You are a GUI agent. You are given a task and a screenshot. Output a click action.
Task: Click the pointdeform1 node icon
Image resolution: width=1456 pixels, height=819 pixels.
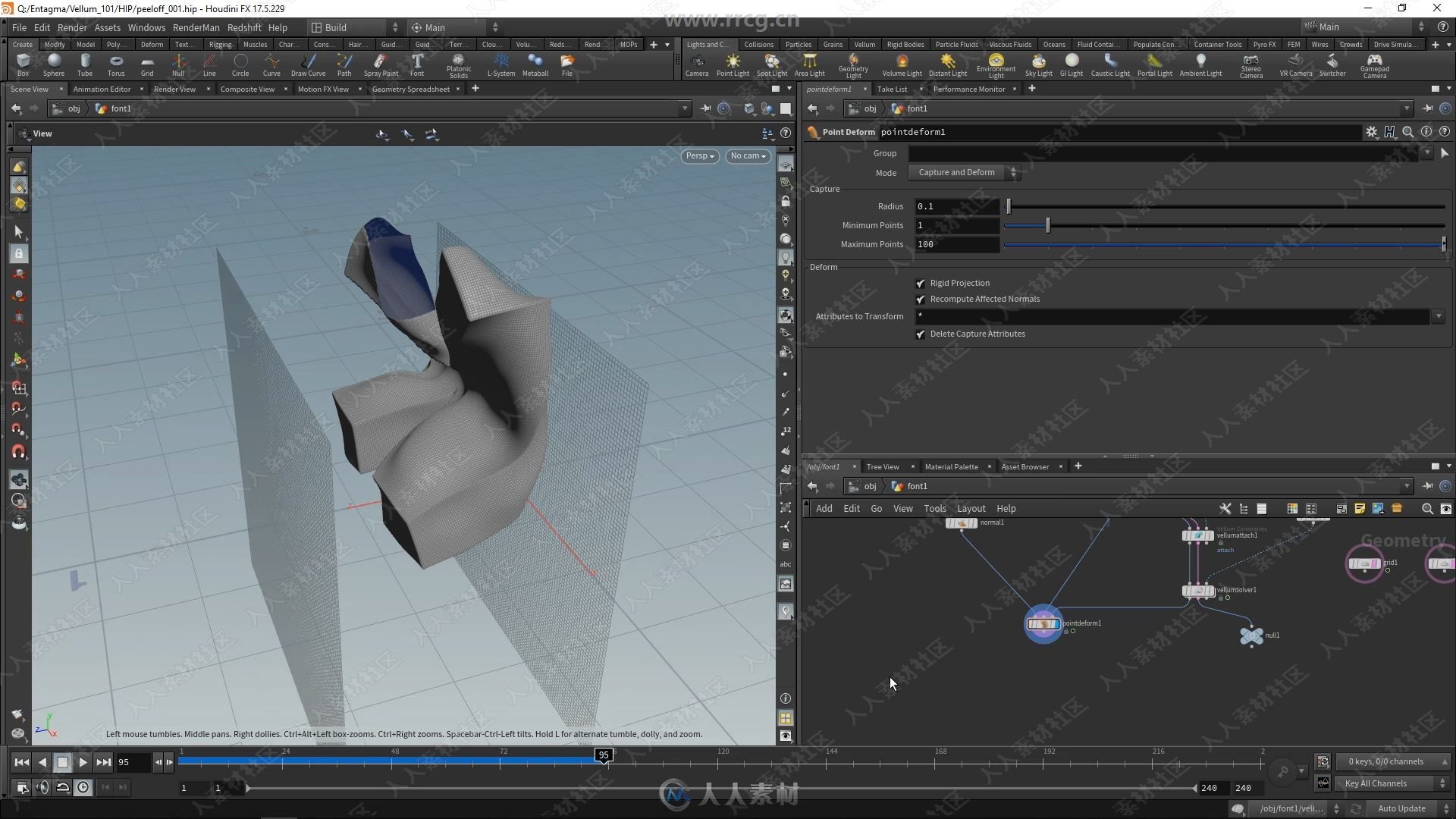point(1044,623)
